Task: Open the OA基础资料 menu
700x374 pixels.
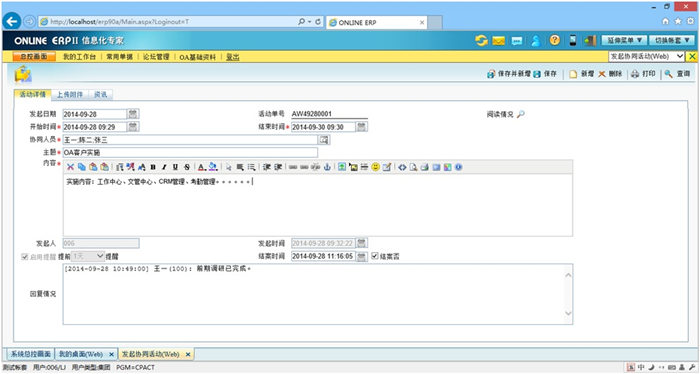Action: (197, 57)
